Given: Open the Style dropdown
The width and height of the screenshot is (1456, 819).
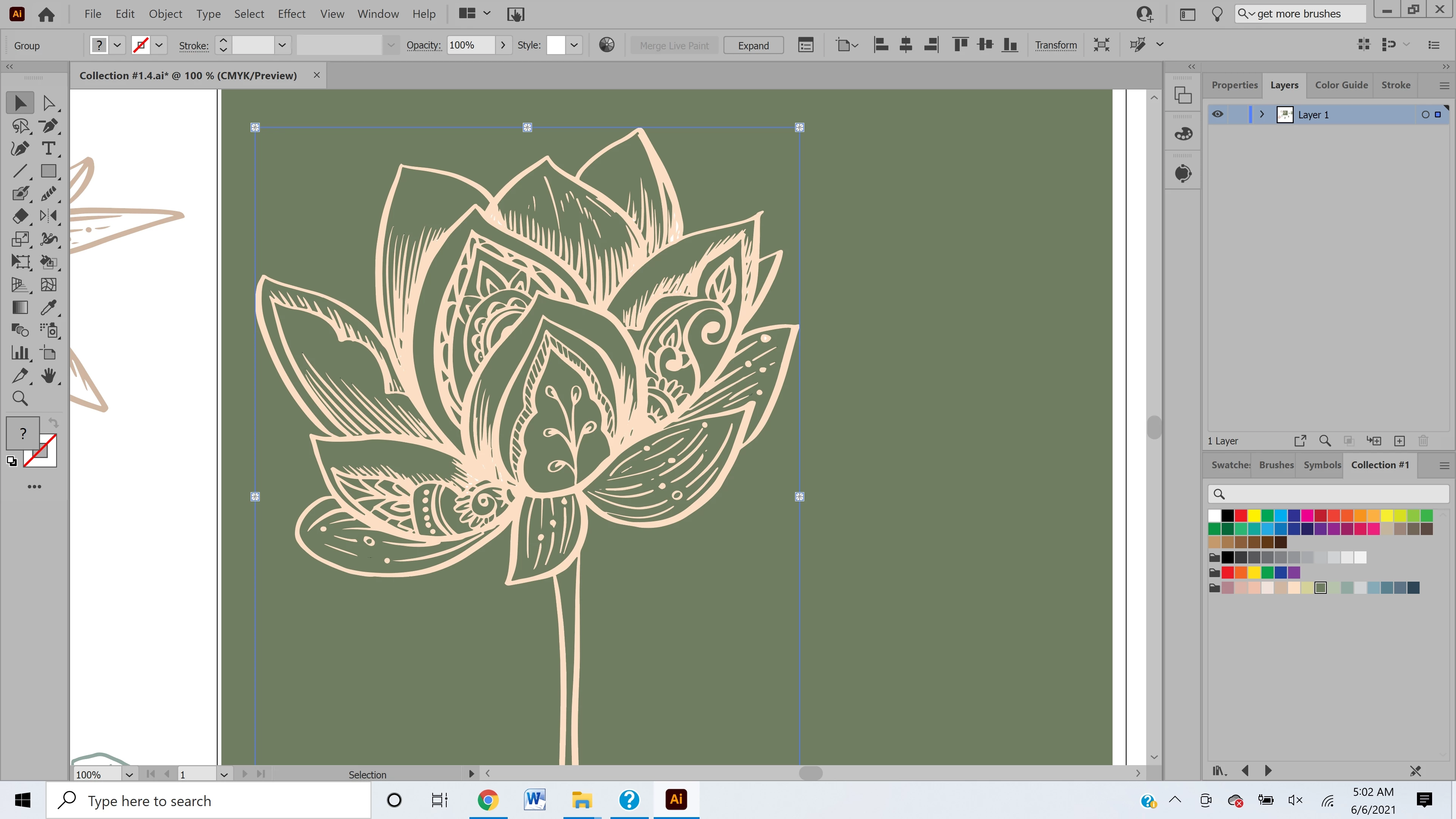Looking at the screenshot, I should coord(574,45).
